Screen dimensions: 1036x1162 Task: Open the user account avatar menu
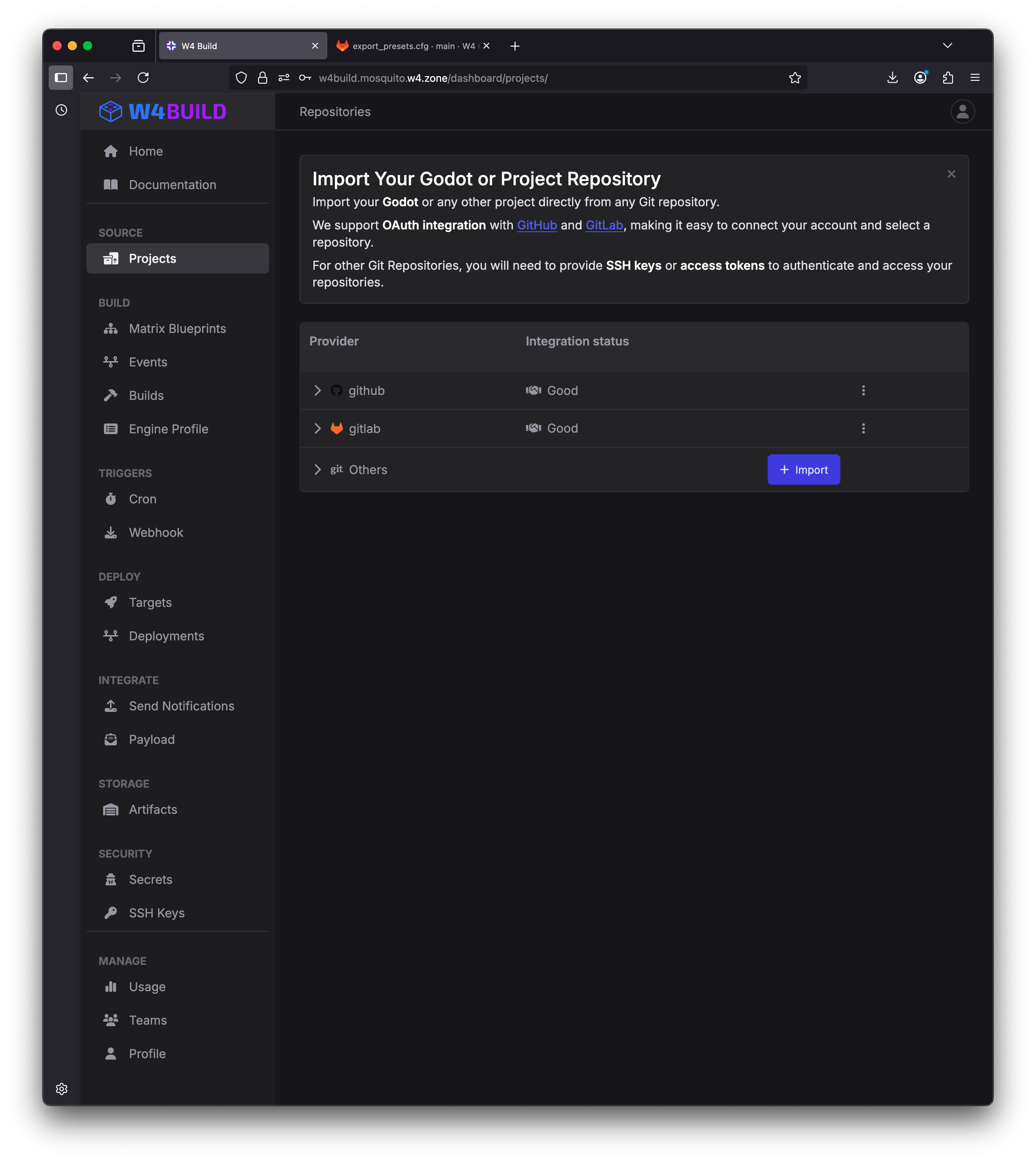point(962,111)
